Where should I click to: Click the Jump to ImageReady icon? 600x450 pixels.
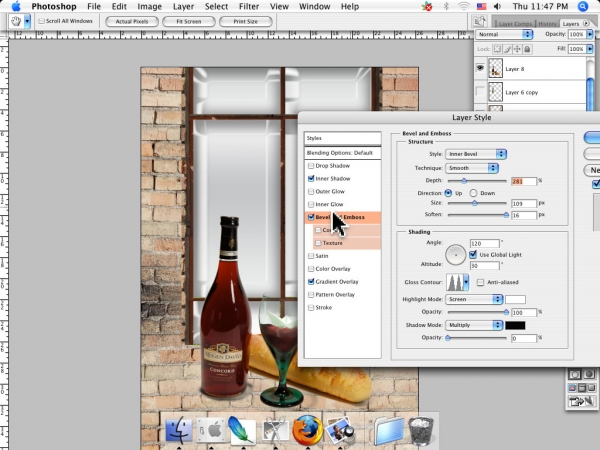click(581, 401)
